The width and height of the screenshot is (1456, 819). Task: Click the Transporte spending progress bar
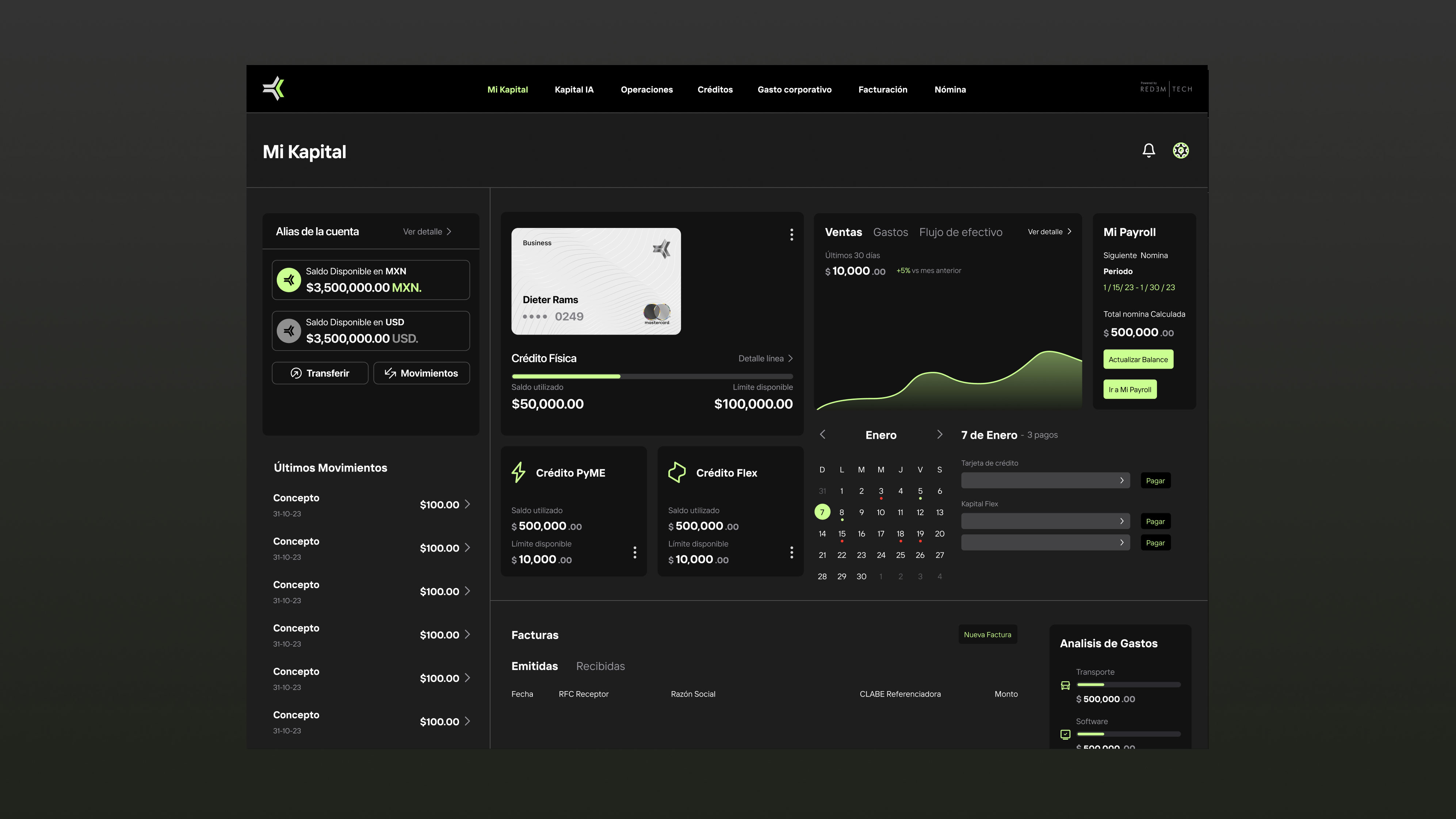[x=1128, y=685]
